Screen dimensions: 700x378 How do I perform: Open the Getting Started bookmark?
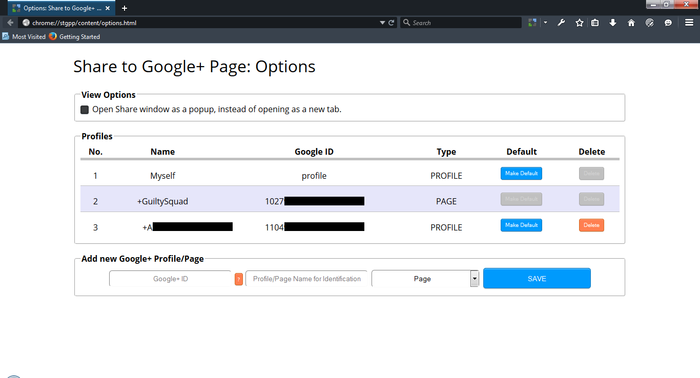coord(75,37)
